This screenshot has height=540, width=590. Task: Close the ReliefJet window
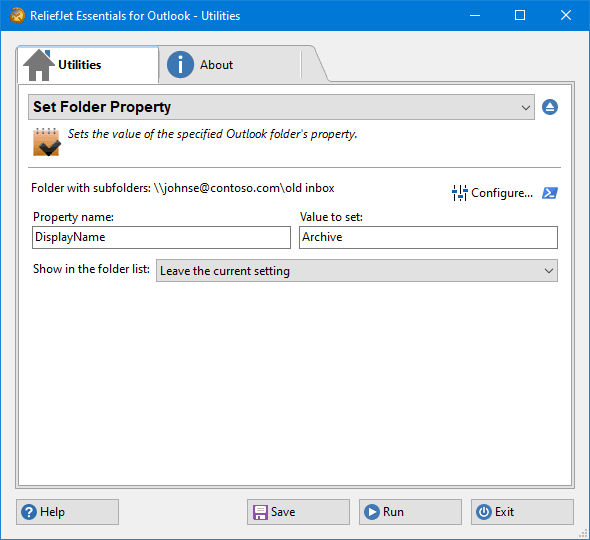tap(566, 15)
